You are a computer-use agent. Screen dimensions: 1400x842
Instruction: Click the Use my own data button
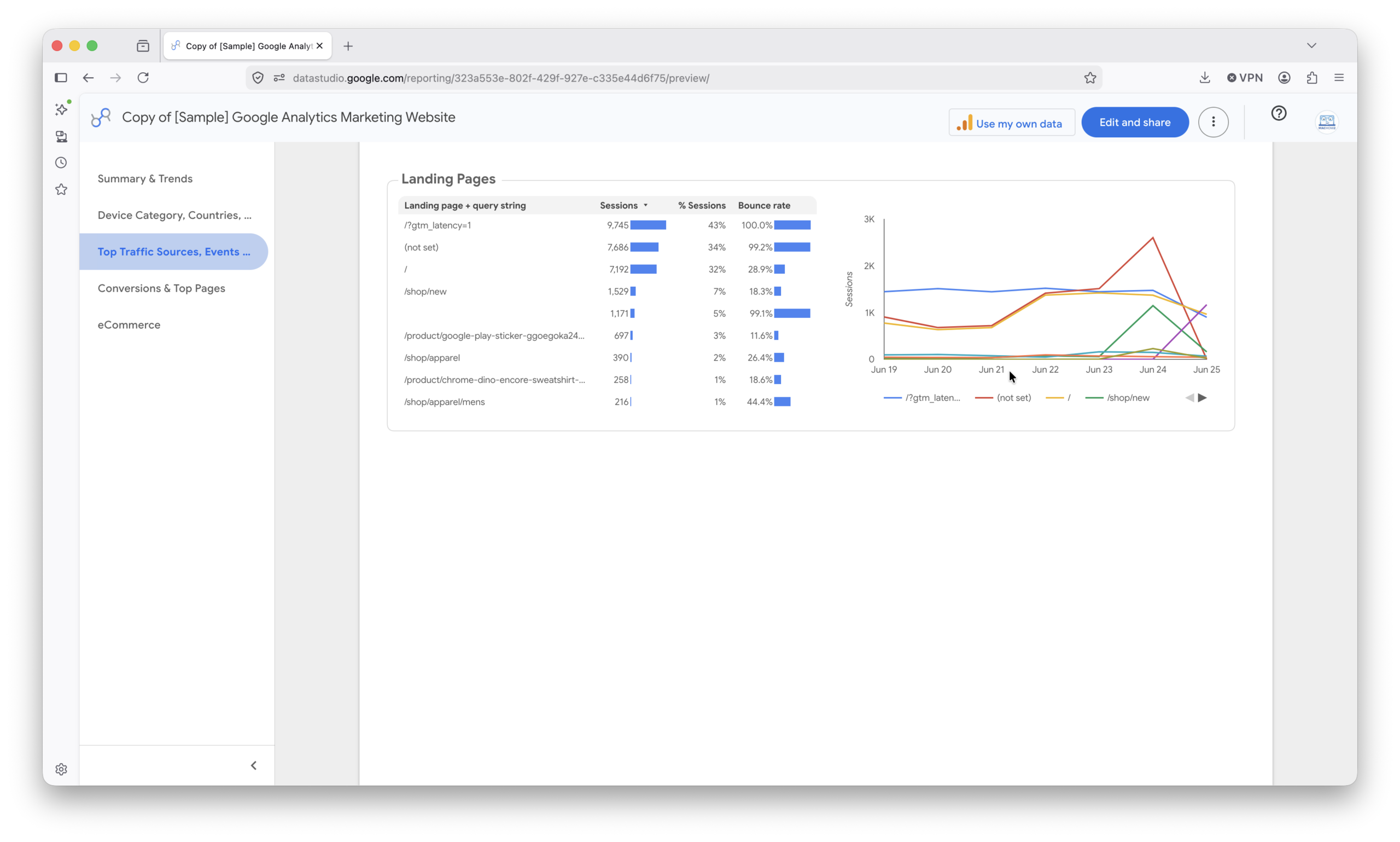1011,123
